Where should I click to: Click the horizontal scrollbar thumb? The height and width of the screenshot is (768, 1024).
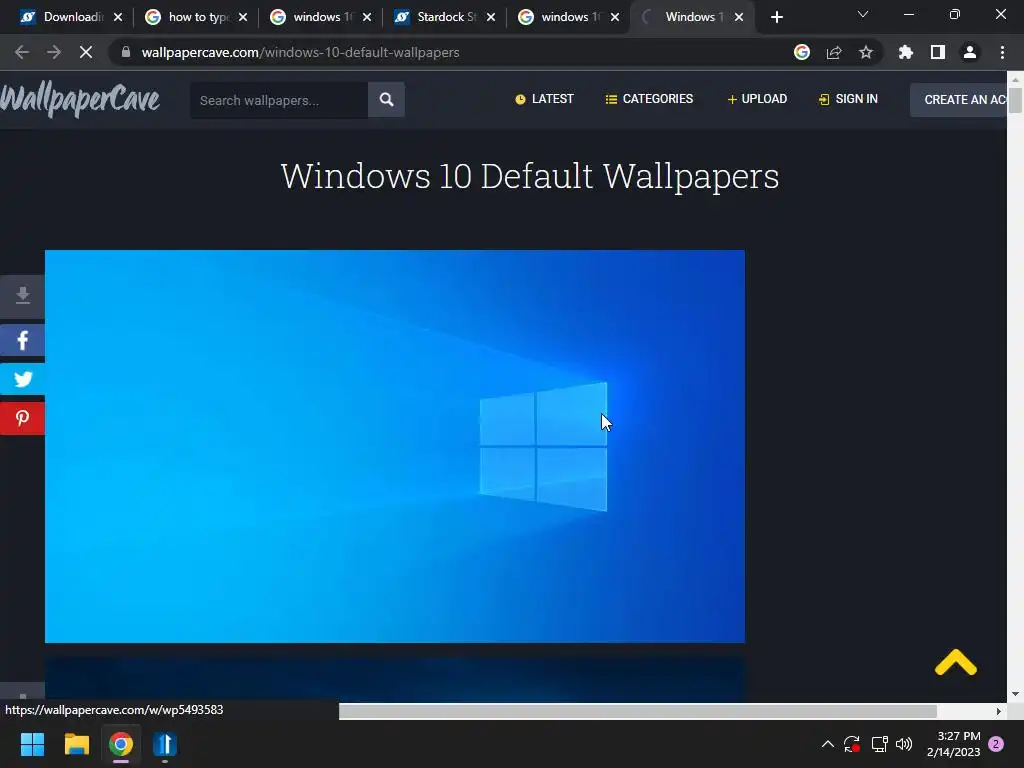coord(637,711)
